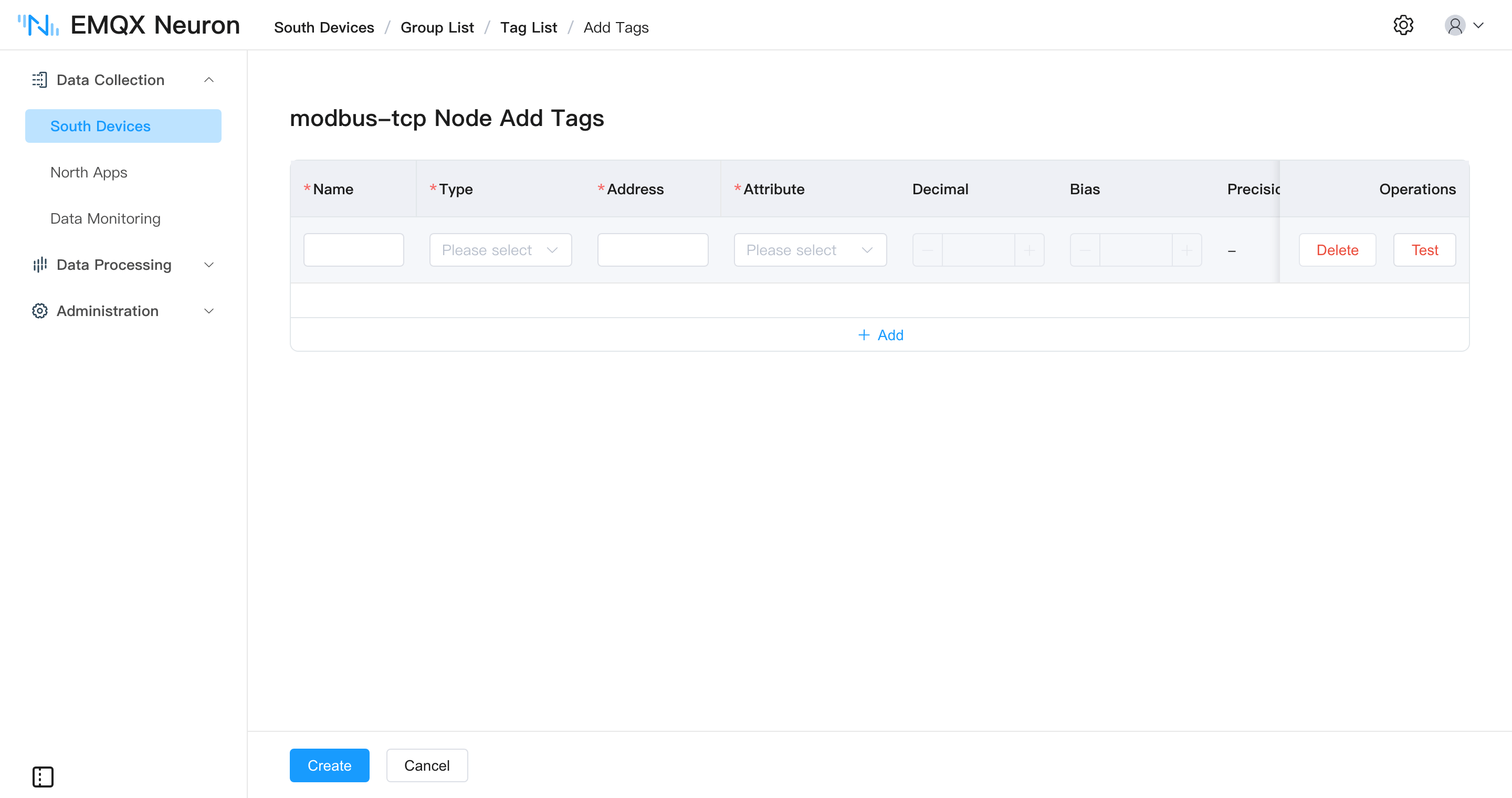Select South Devices in the sidebar

pos(123,126)
